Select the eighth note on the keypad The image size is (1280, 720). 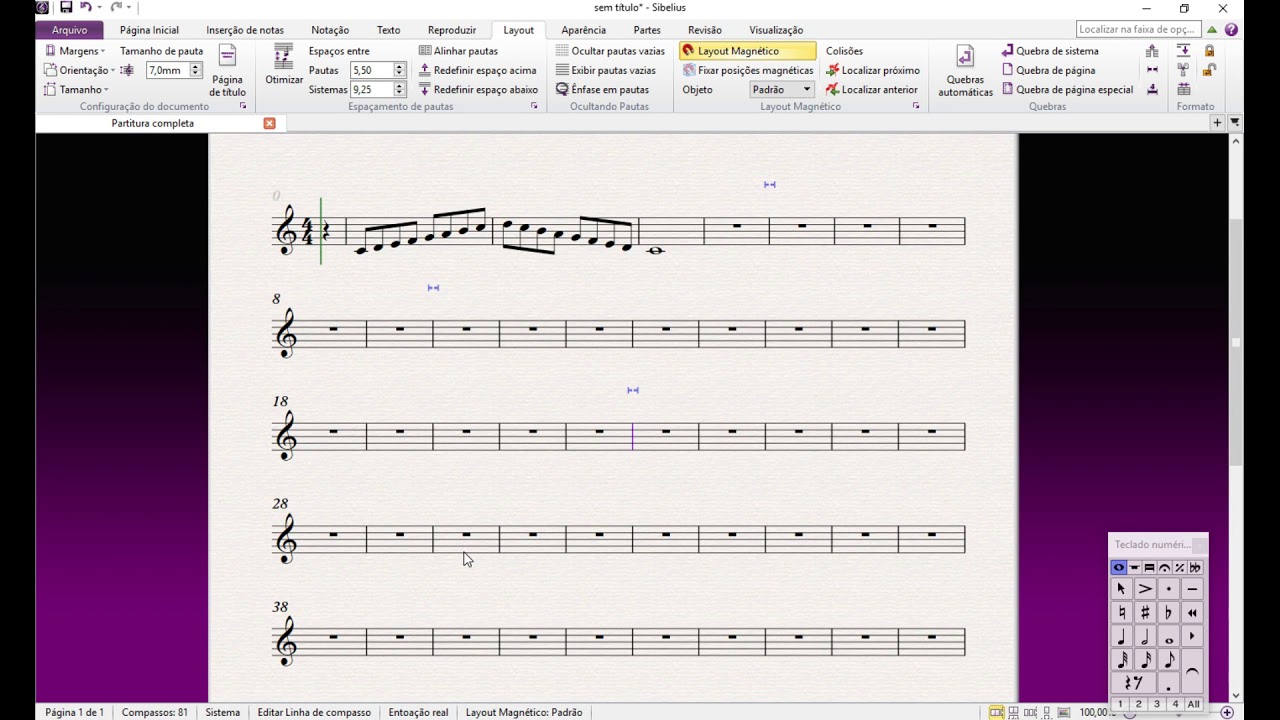click(x=1169, y=660)
